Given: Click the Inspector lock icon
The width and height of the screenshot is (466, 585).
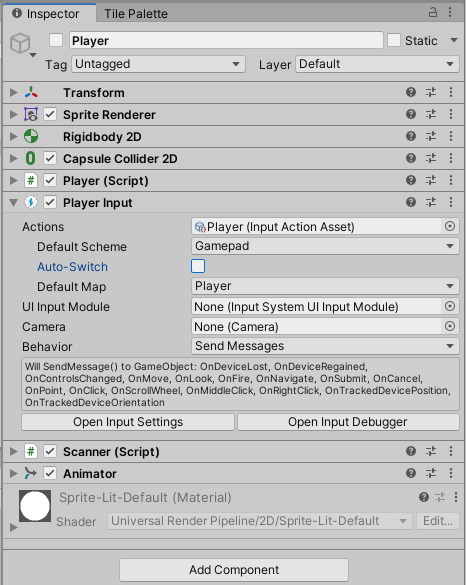Looking at the screenshot, I should [x=432, y=12].
